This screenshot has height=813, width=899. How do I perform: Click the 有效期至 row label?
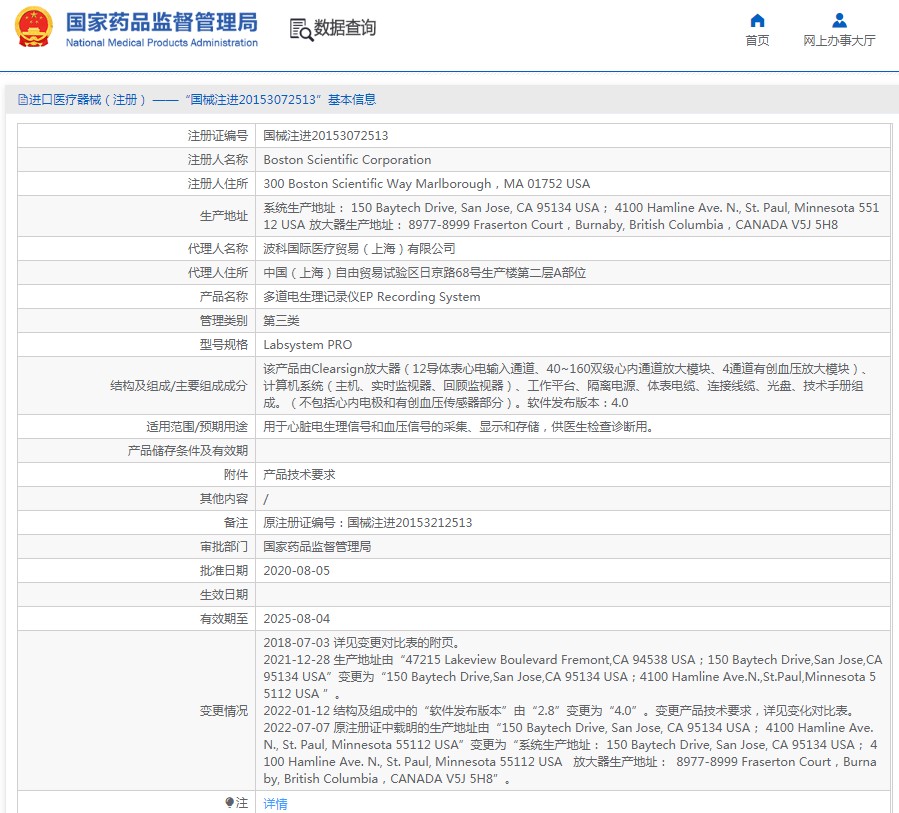point(224,619)
